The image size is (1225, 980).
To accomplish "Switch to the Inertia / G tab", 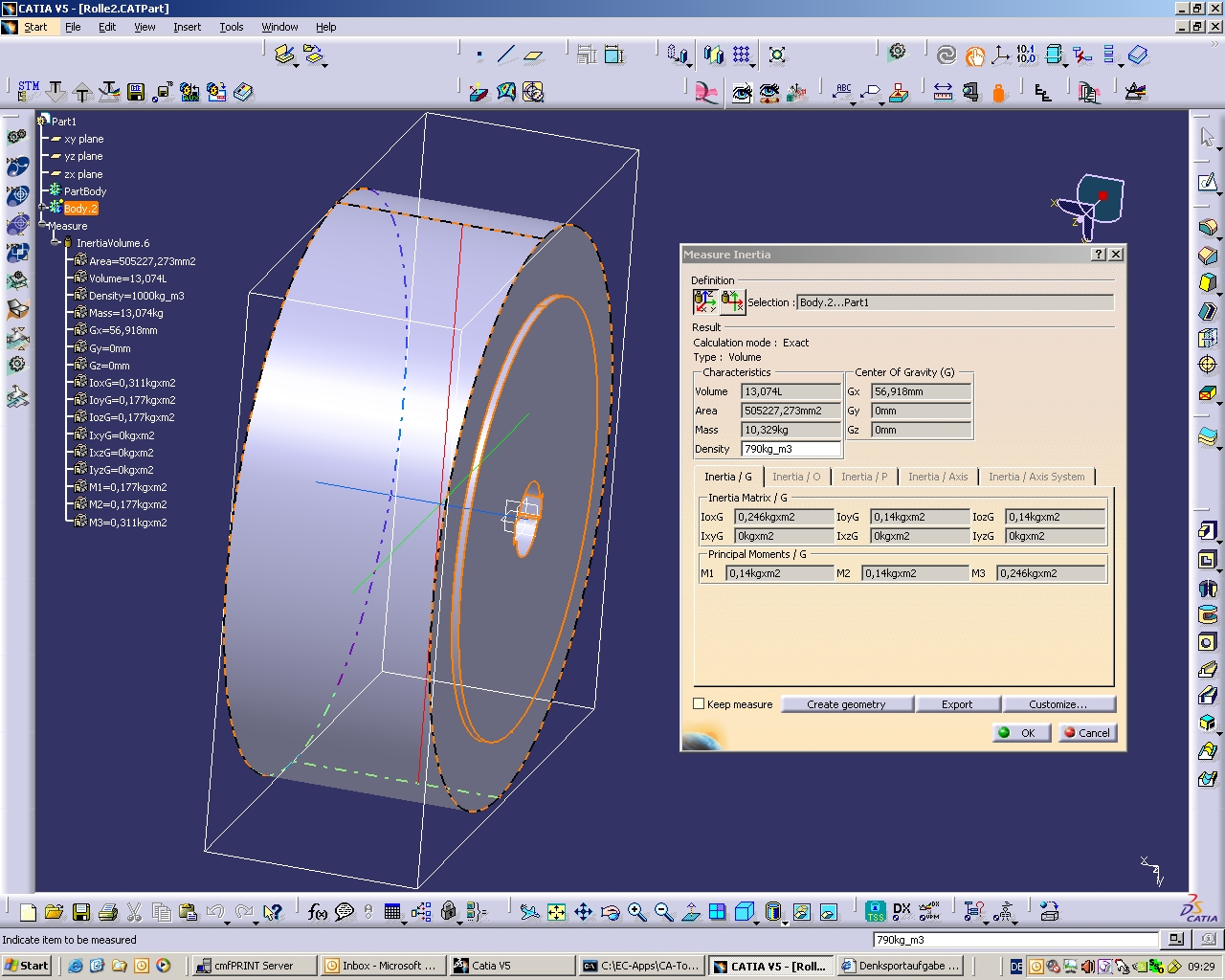I will click(x=727, y=477).
